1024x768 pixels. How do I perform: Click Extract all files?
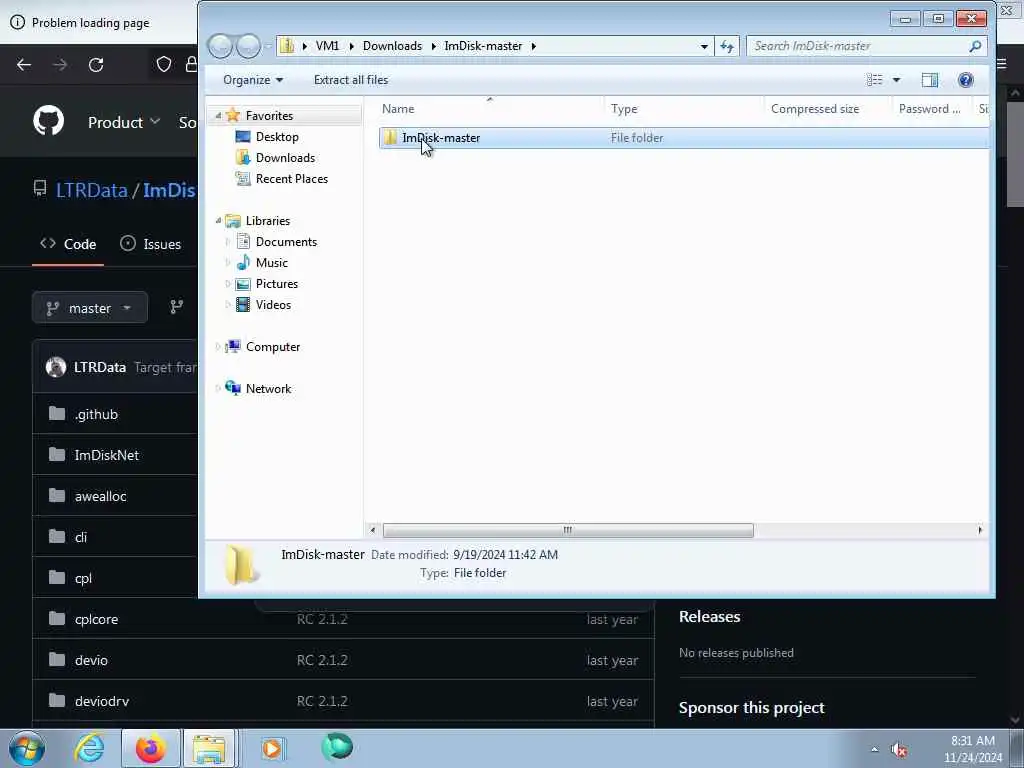(x=351, y=80)
